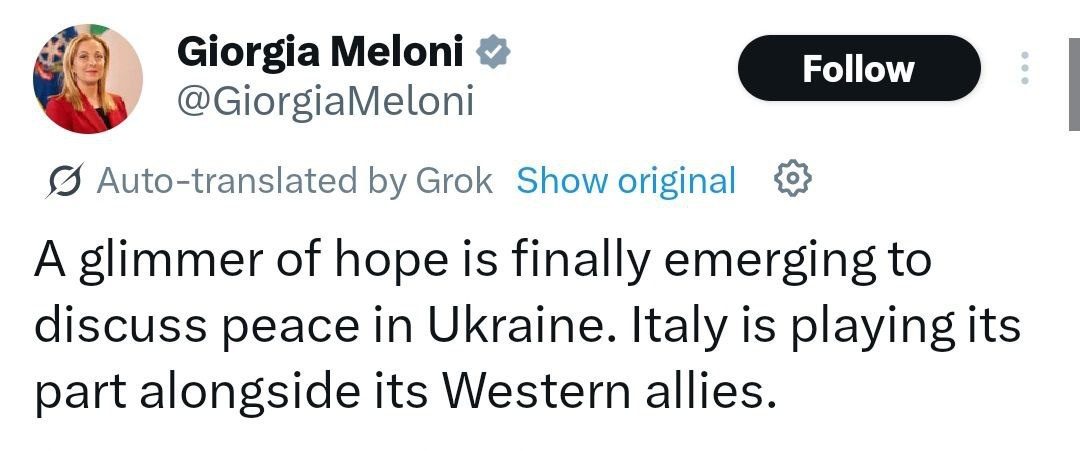
Task: Follow Giorgia Meloni
Action: [858, 68]
